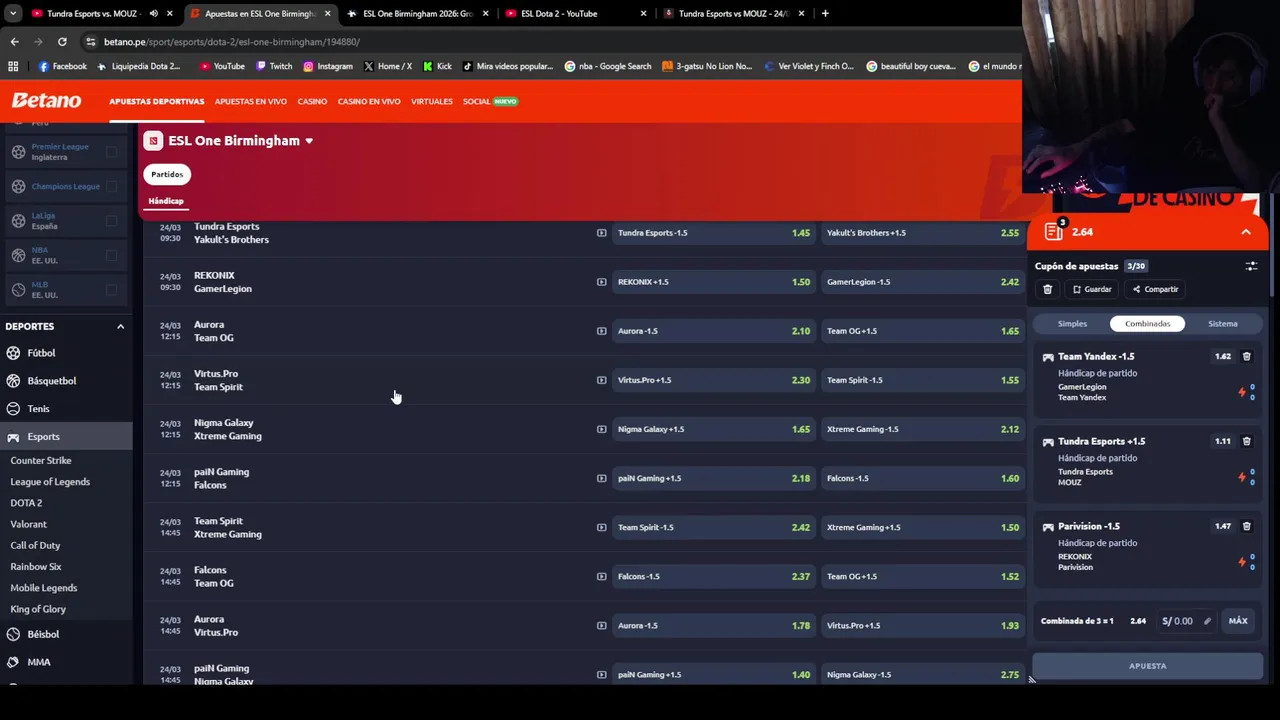Open APUESTAS EN VIVO section
Image resolution: width=1280 pixels, height=720 pixels.
coord(250,101)
